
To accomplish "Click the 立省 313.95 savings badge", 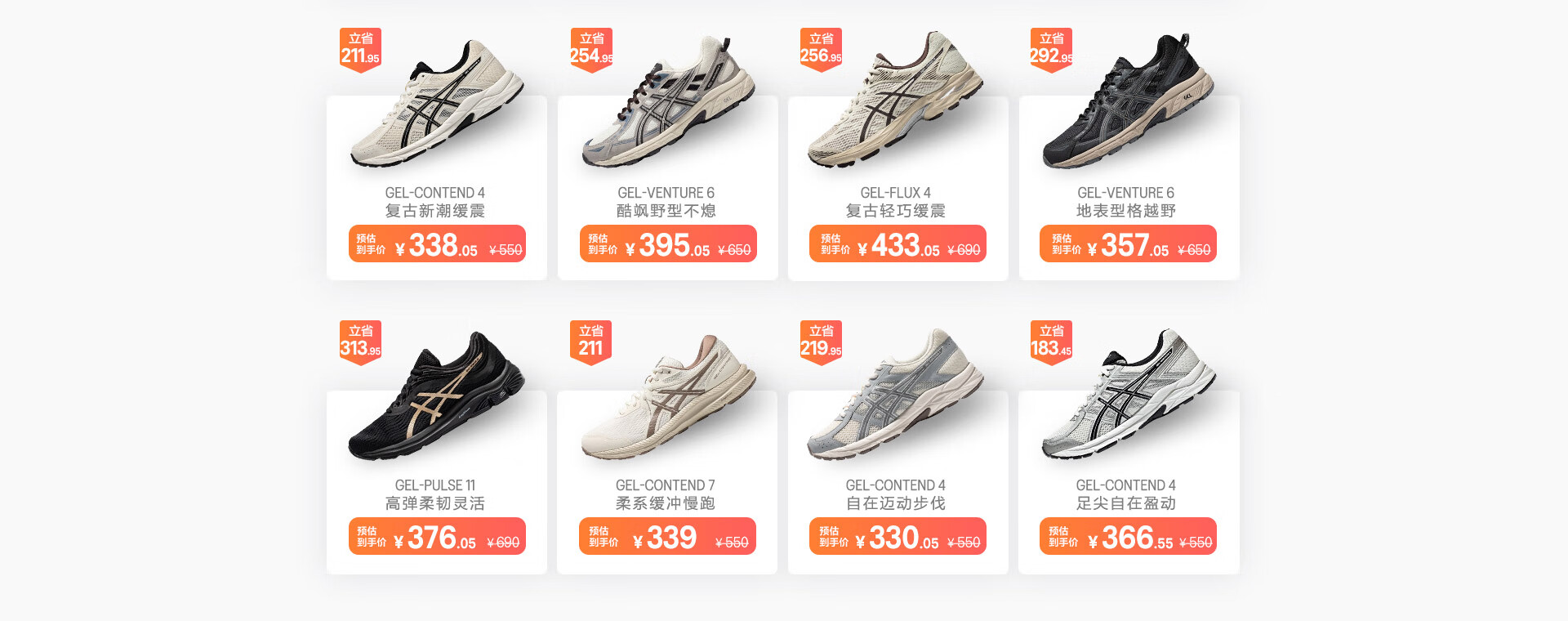I will point(360,342).
